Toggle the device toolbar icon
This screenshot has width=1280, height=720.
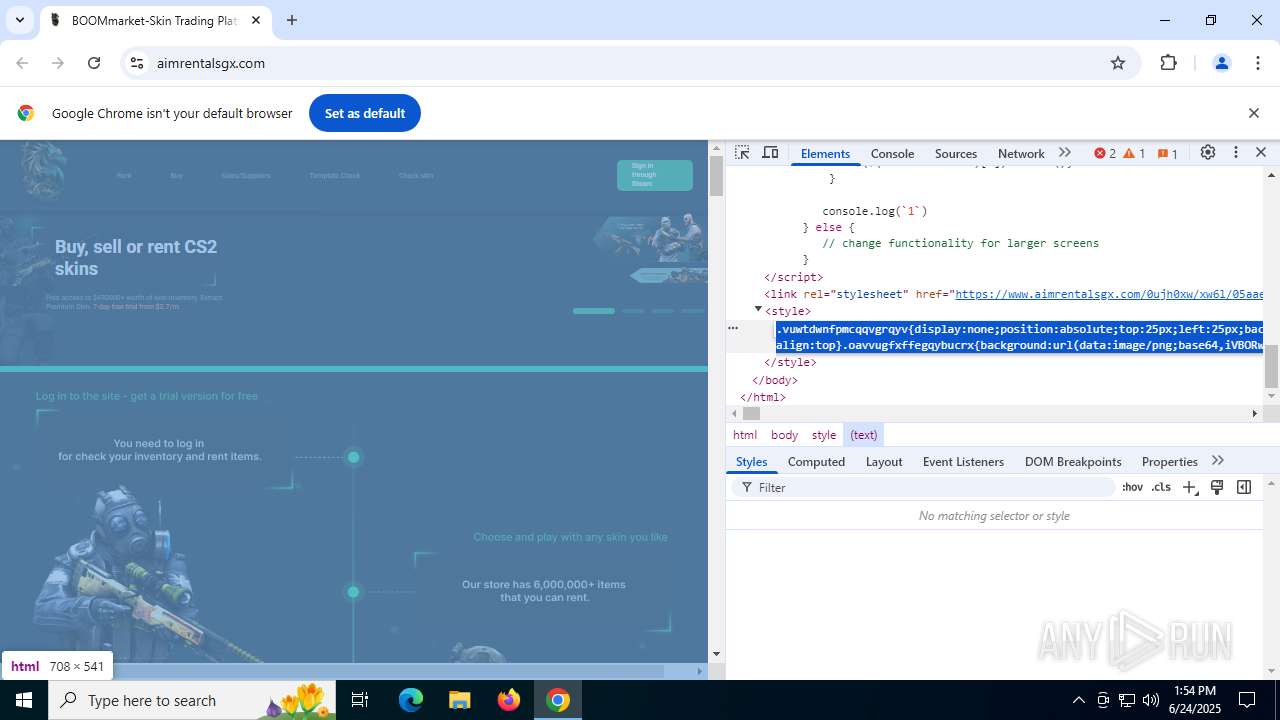tap(770, 153)
